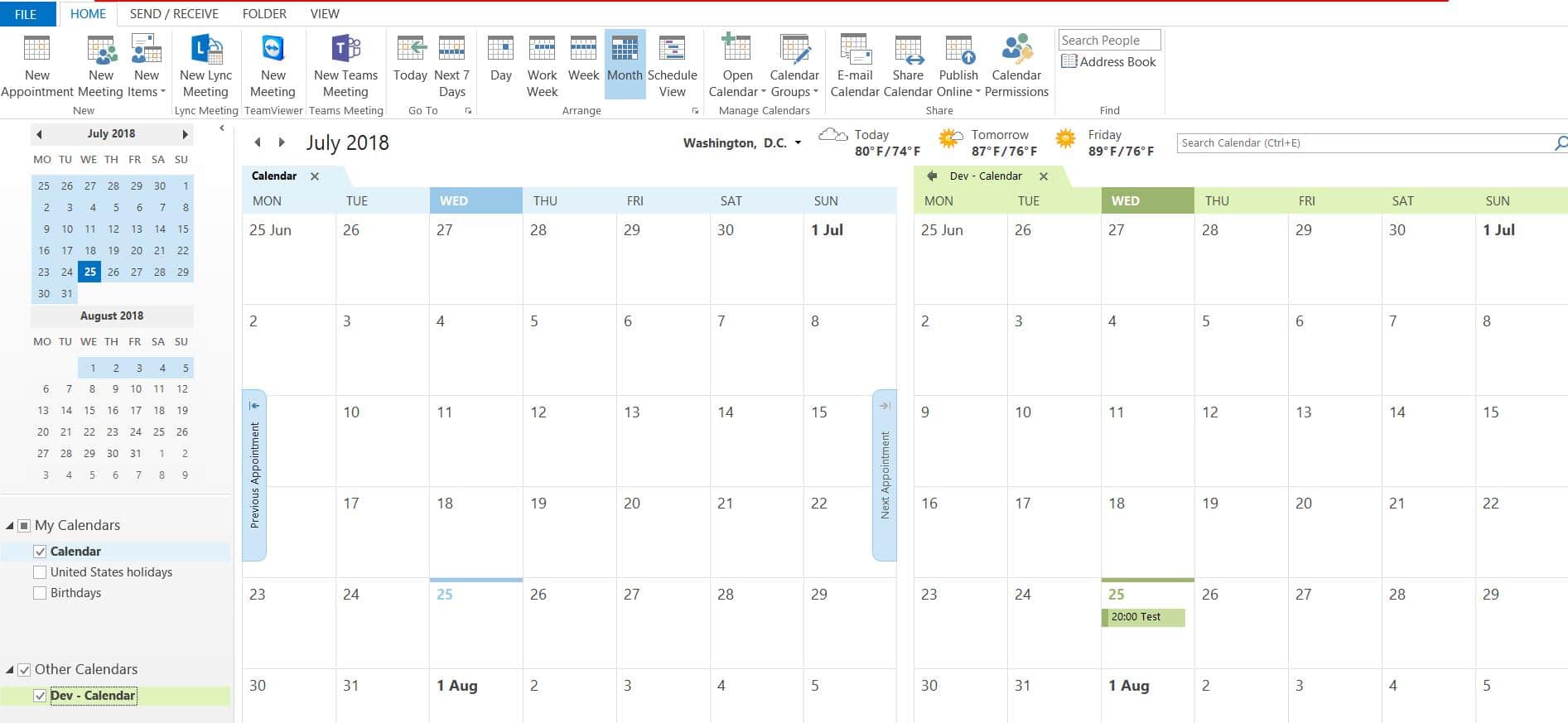This screenshot has height=723, width=1568.
Task: Click Next Appointment side tab
Action: 885,475
